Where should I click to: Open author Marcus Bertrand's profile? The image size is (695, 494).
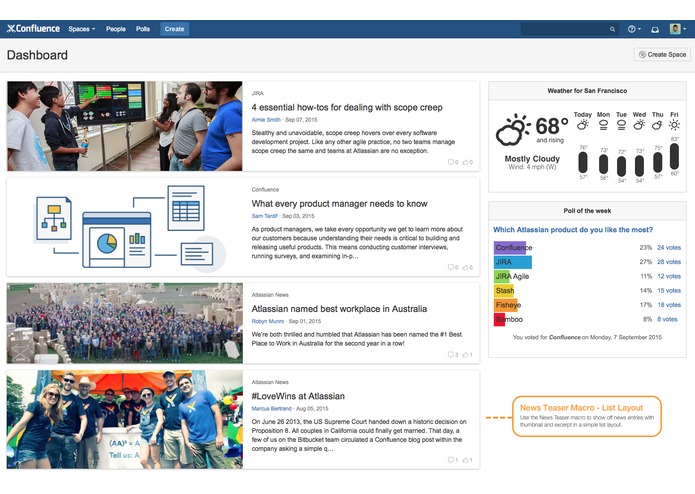point(272,408)
